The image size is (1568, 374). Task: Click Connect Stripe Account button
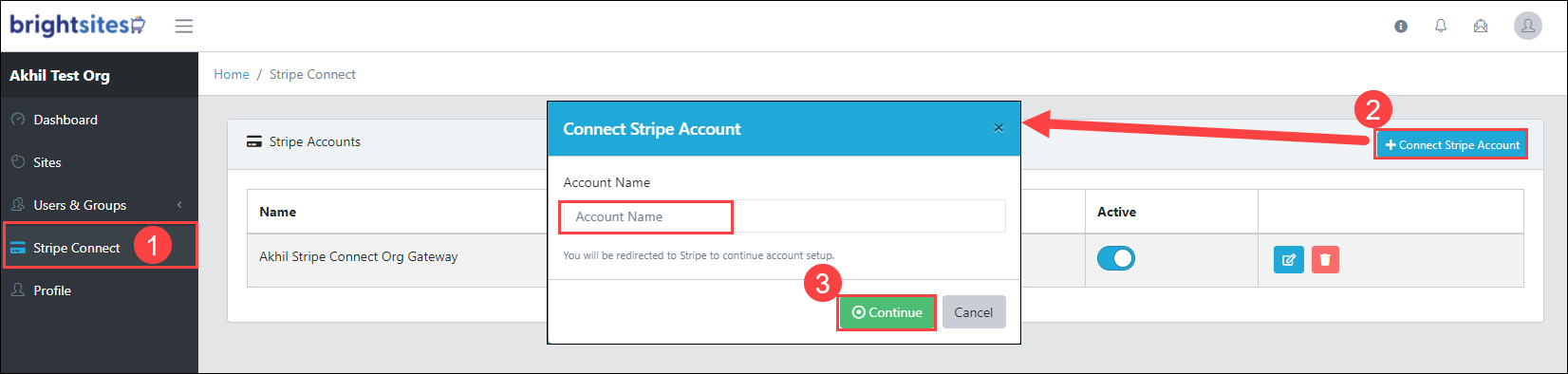(1452, 145)
